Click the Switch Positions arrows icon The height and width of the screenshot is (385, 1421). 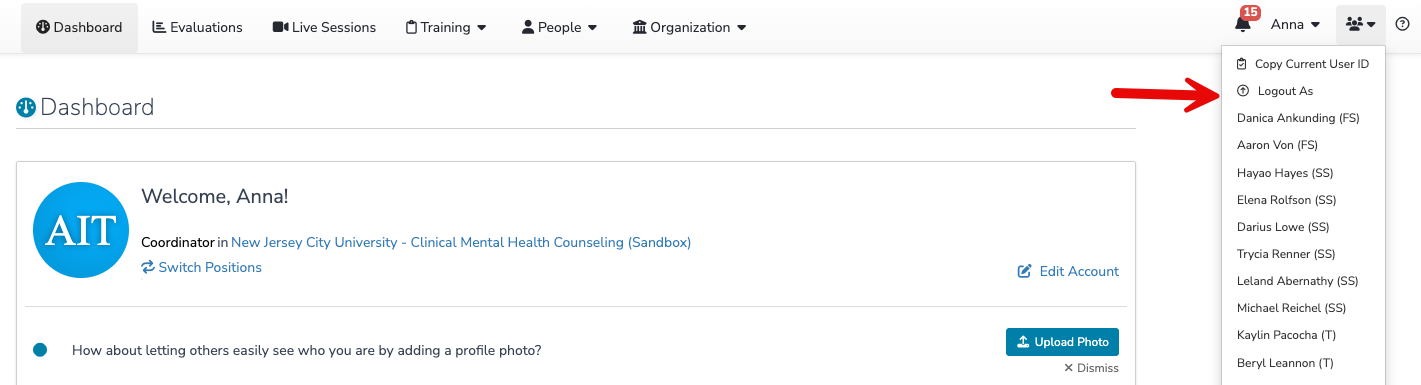click(148, 267)
